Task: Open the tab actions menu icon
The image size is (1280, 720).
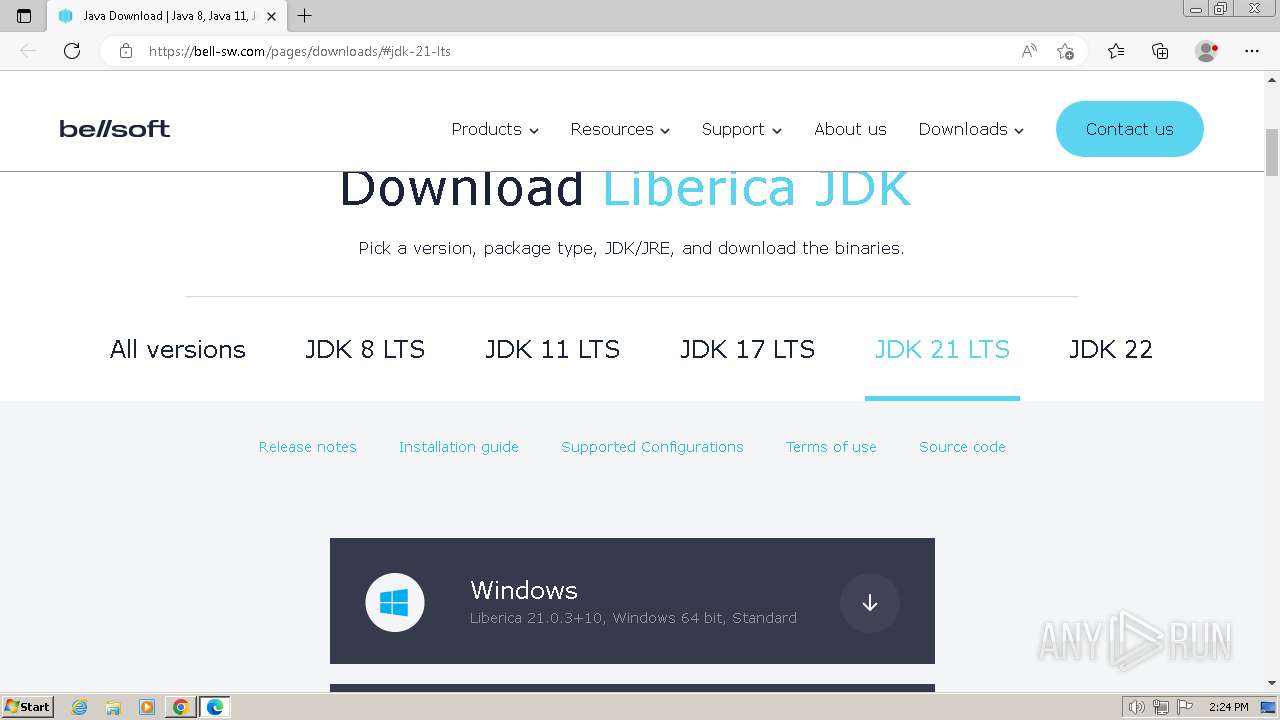Action: [x=24, y=16]
